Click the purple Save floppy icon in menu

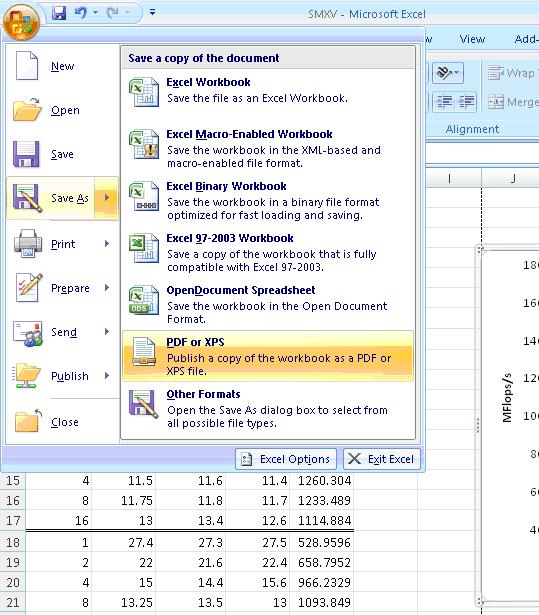point(26,154)
